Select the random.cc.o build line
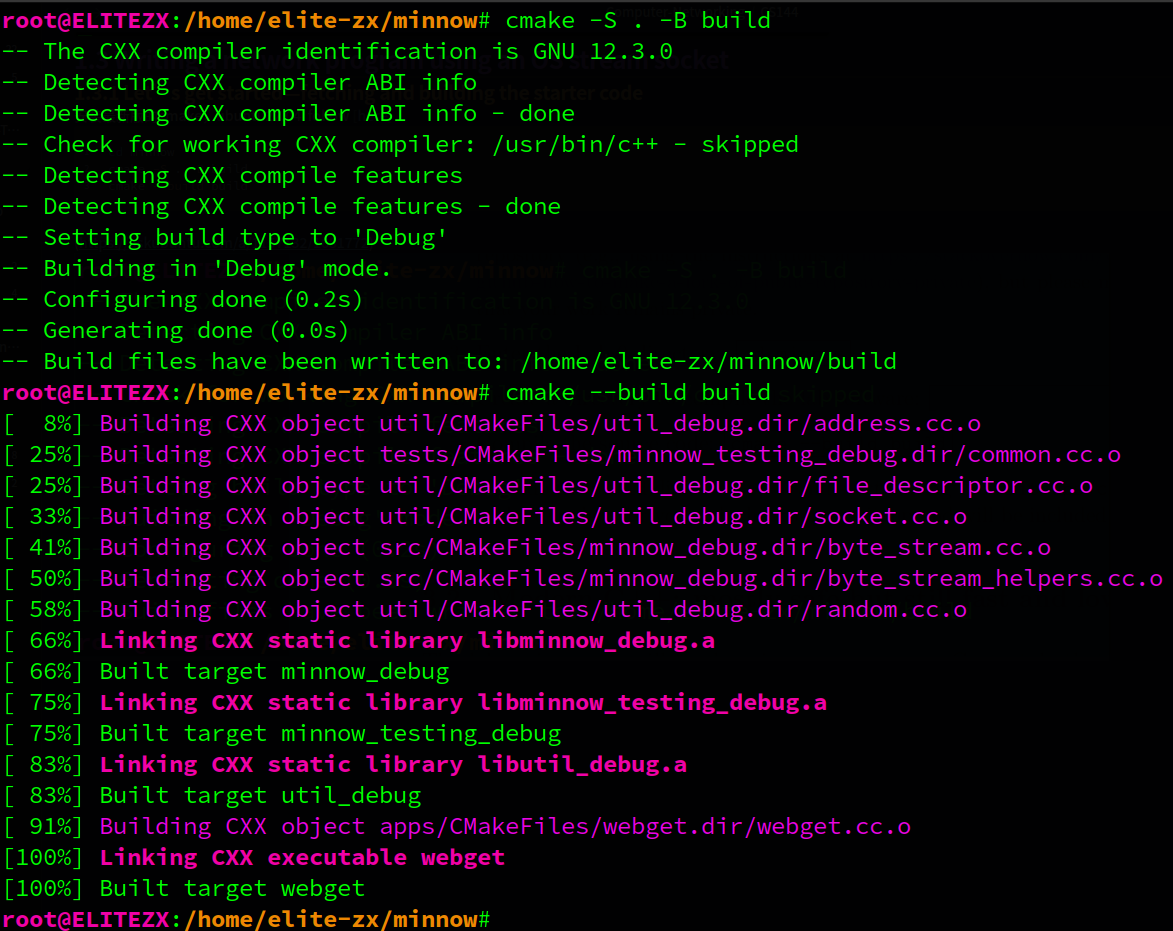 click(x=485, y=610)
